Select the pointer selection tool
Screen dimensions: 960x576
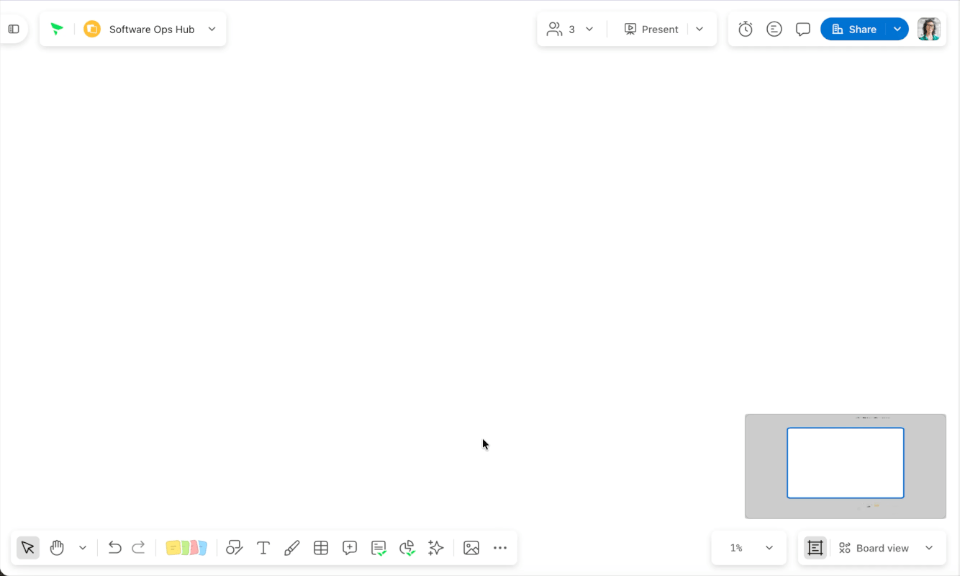(28, 547)
